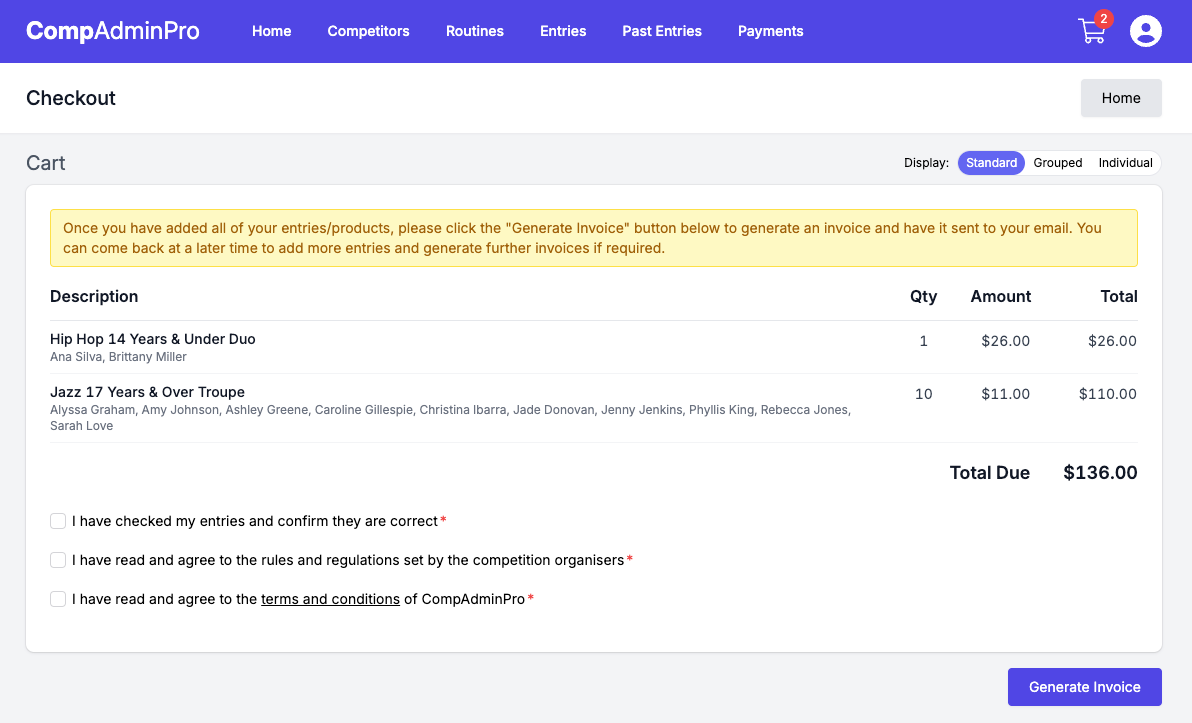Tick the rules and regulations agreement checkbox
1192x723 pixels.
tap(58, 560)
